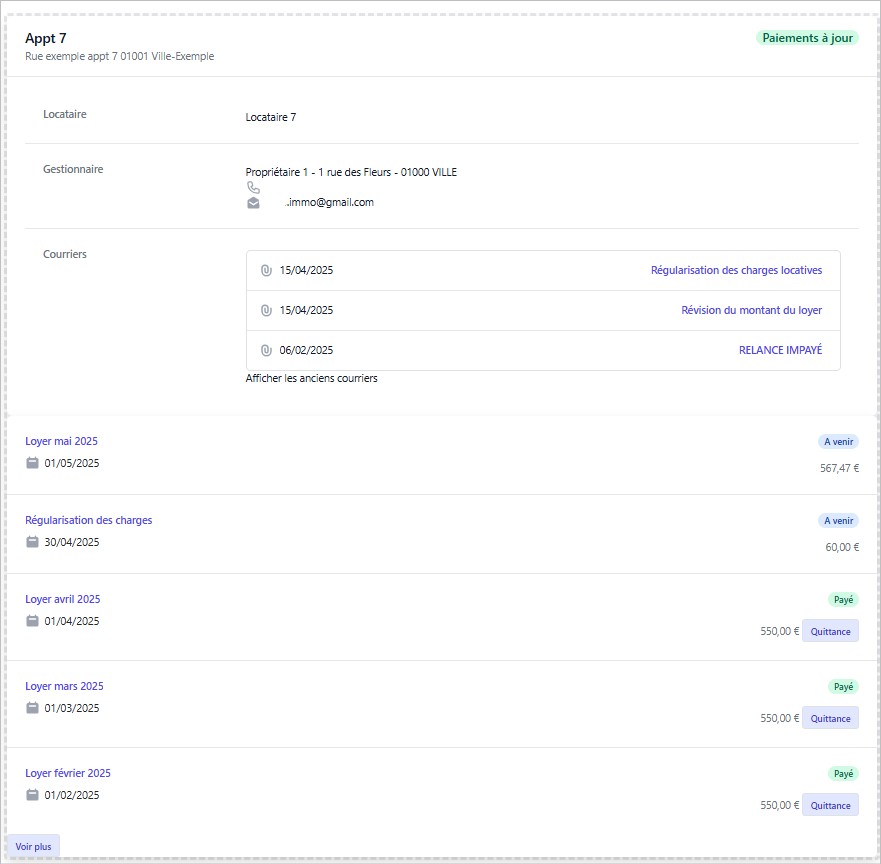Click calendar icon next to 01/04/2025

click(x=33, y=621)
